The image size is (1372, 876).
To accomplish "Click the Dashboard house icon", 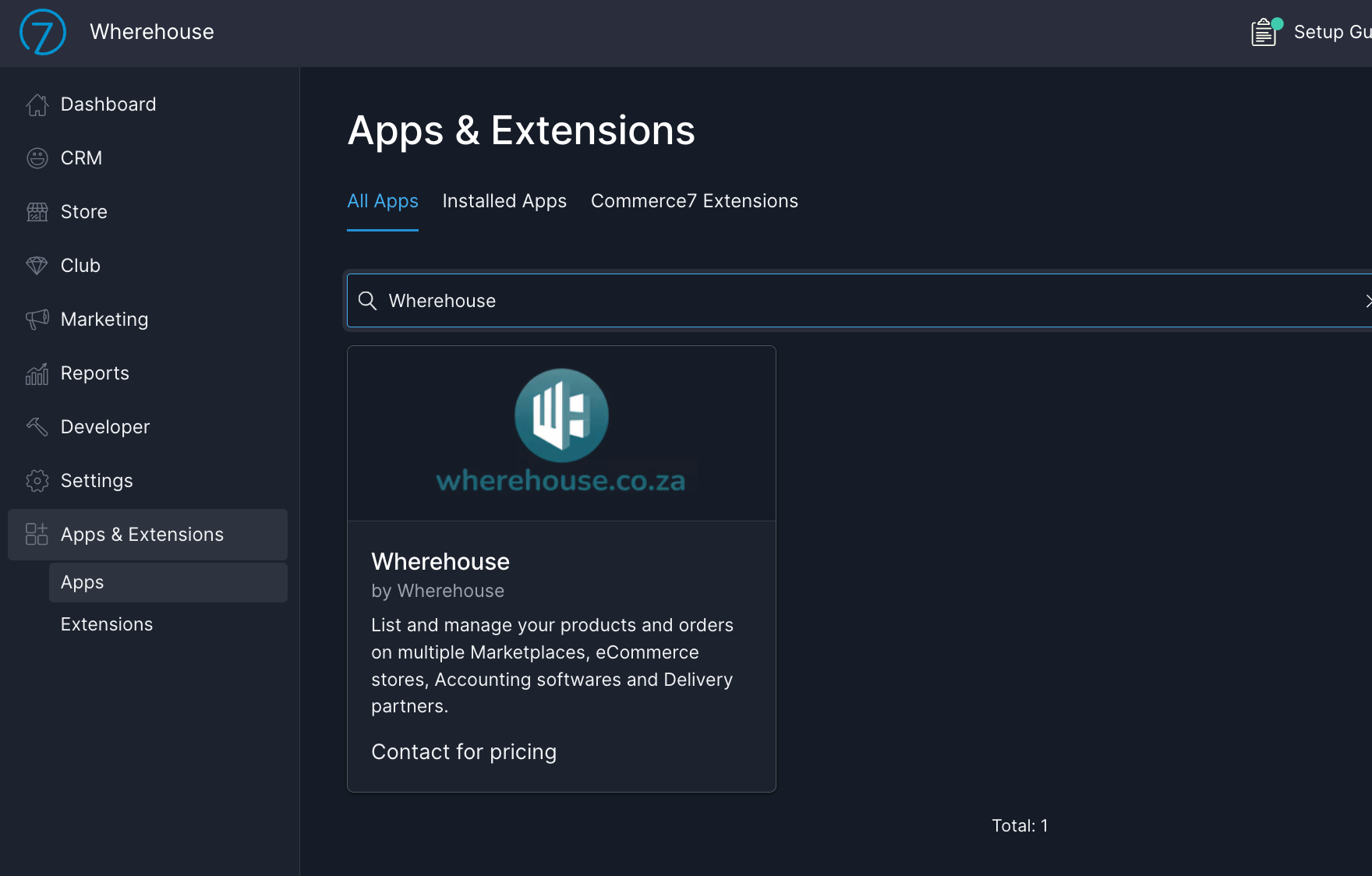I will pyautogui.click(x=37, y=104).
